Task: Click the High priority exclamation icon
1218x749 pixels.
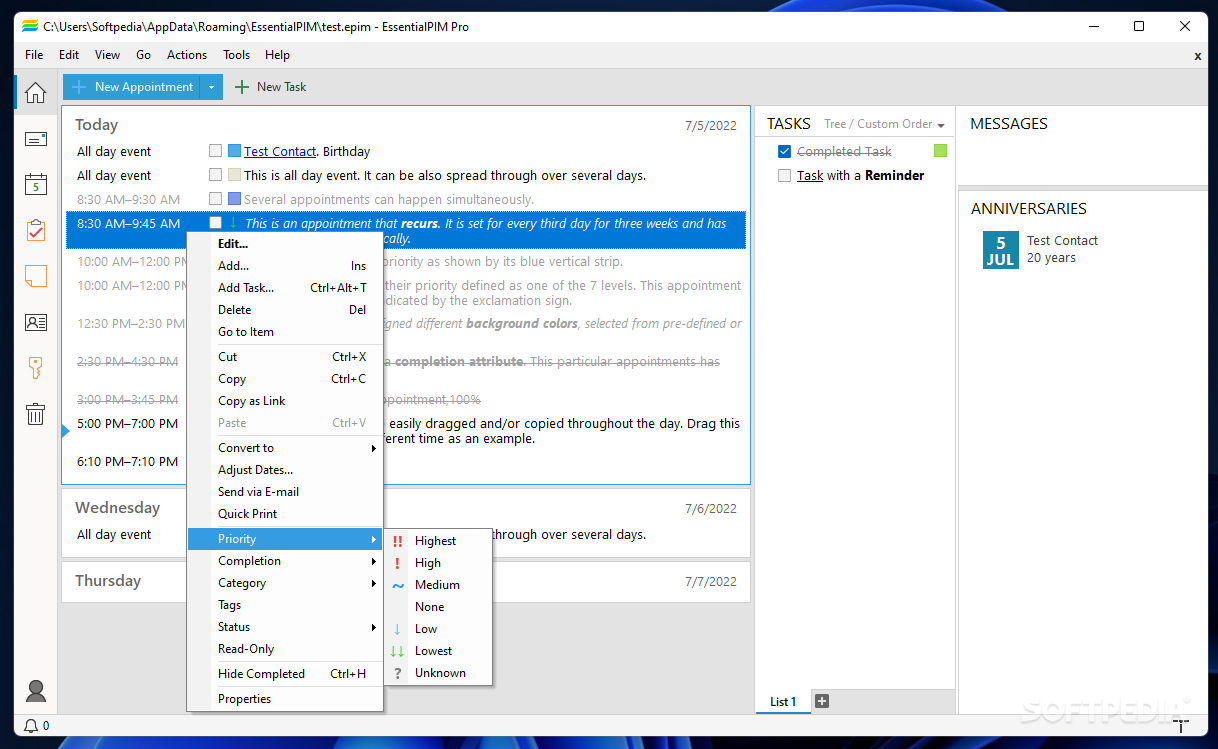Action: pos(398,563)
